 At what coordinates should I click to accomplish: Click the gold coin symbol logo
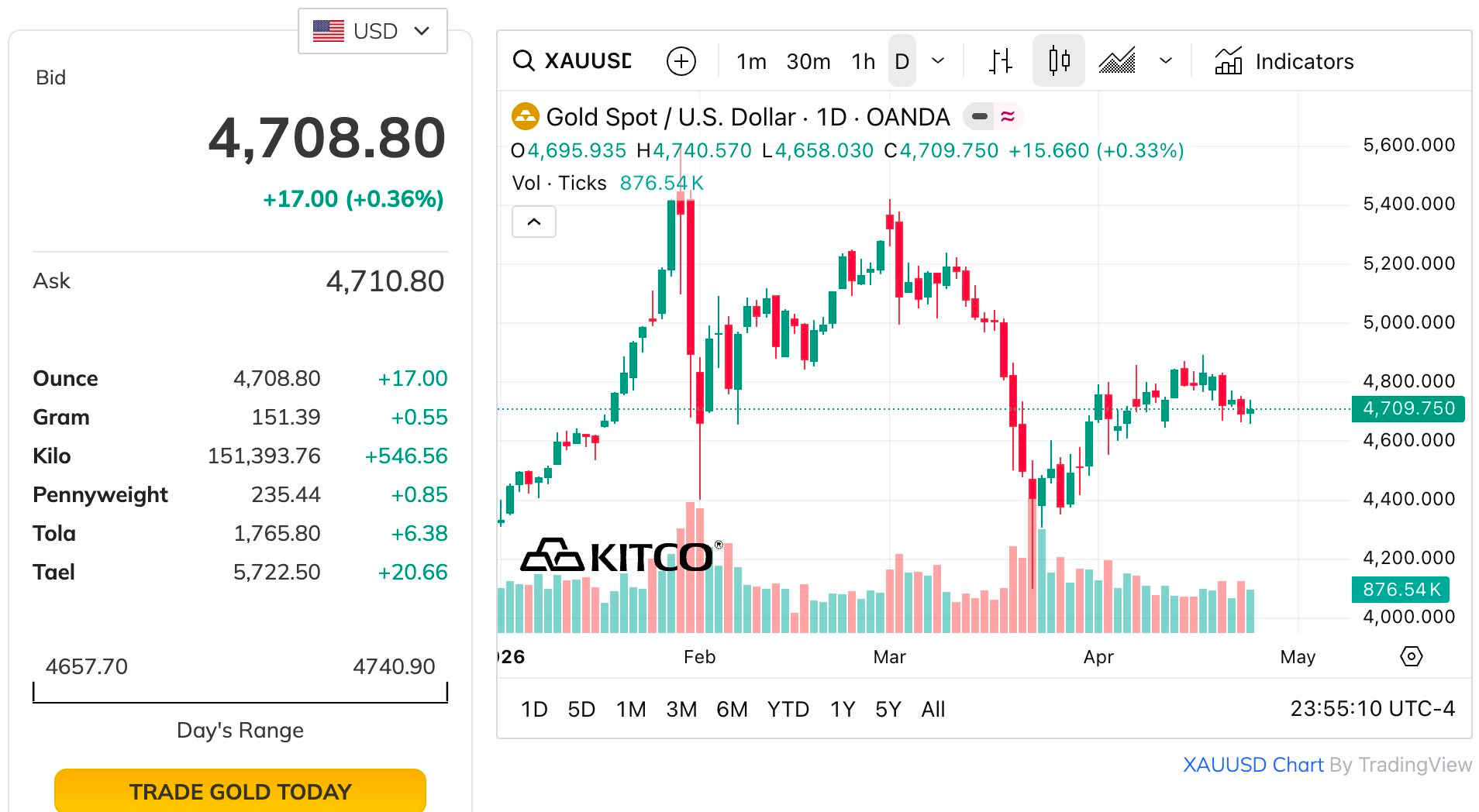tap(526, 117)
